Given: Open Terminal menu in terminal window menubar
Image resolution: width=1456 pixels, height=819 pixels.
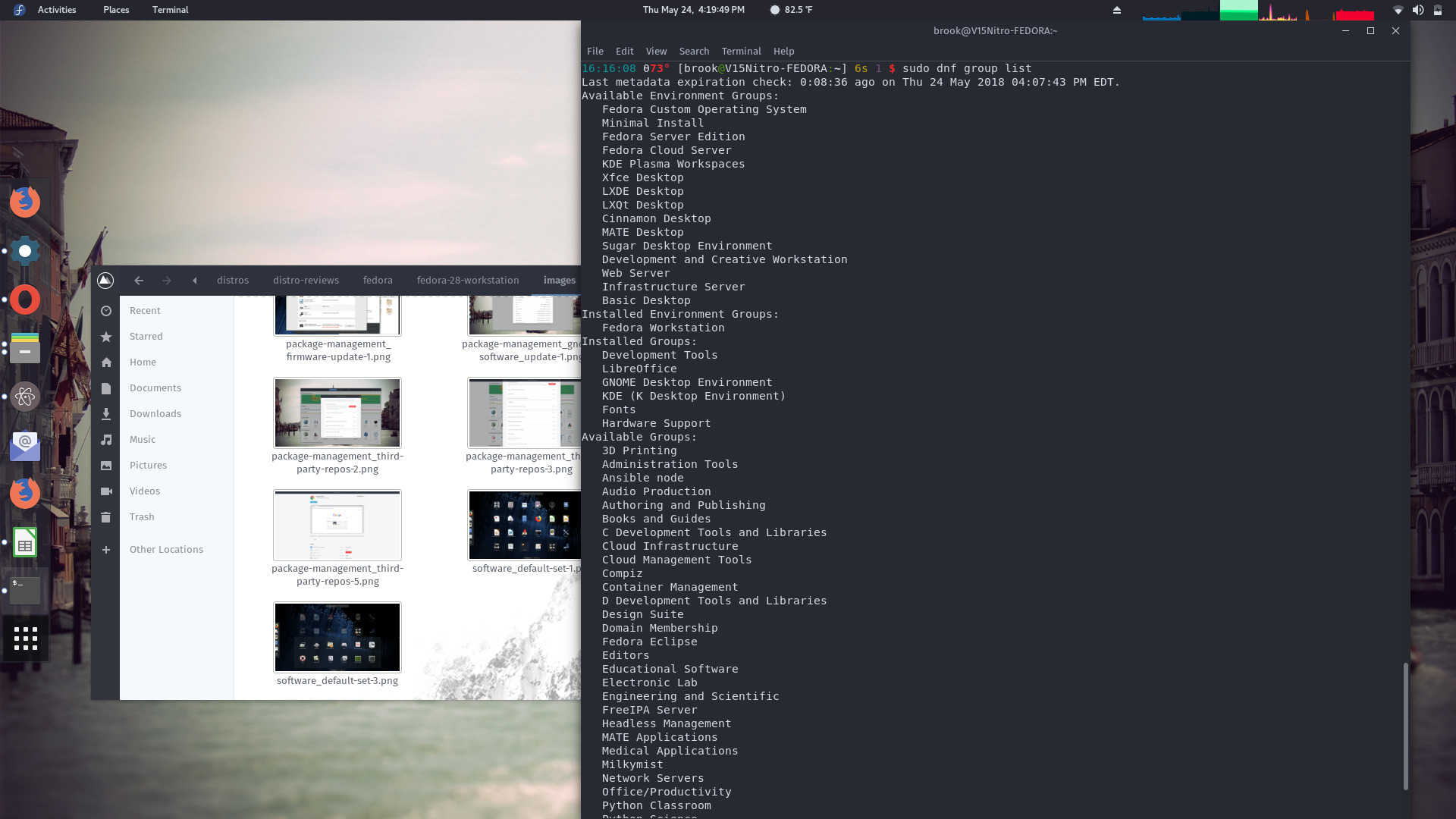Looking at the screenshot, I should pos(741,52).
